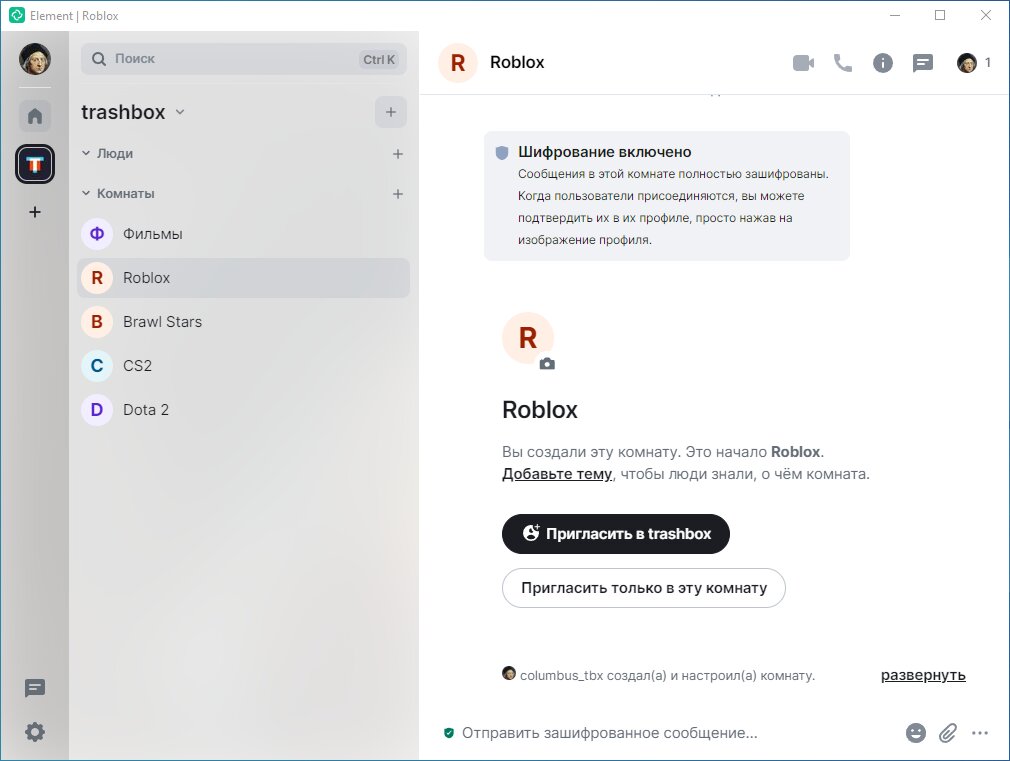Add a person via Люди plus icon
This screenshot has height=761, width=1010.
point(398,154)
